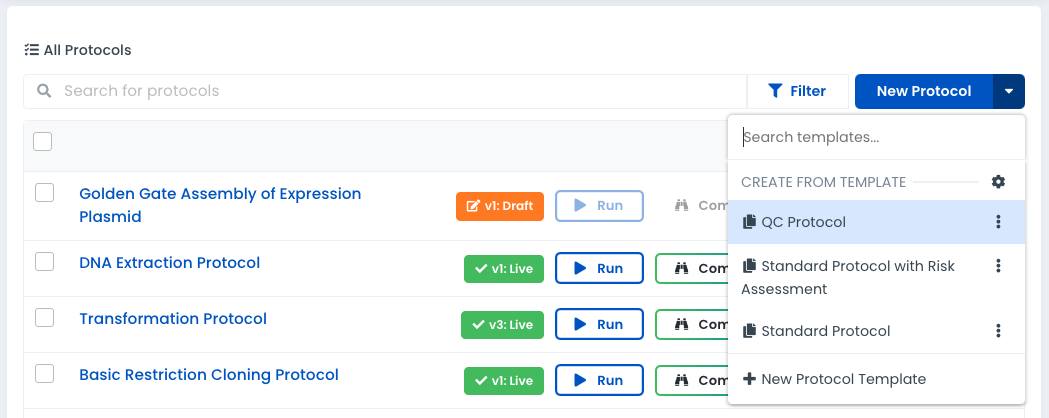
Task: Check the select-all checkbox in table header
Action: (x=43, y=142)
